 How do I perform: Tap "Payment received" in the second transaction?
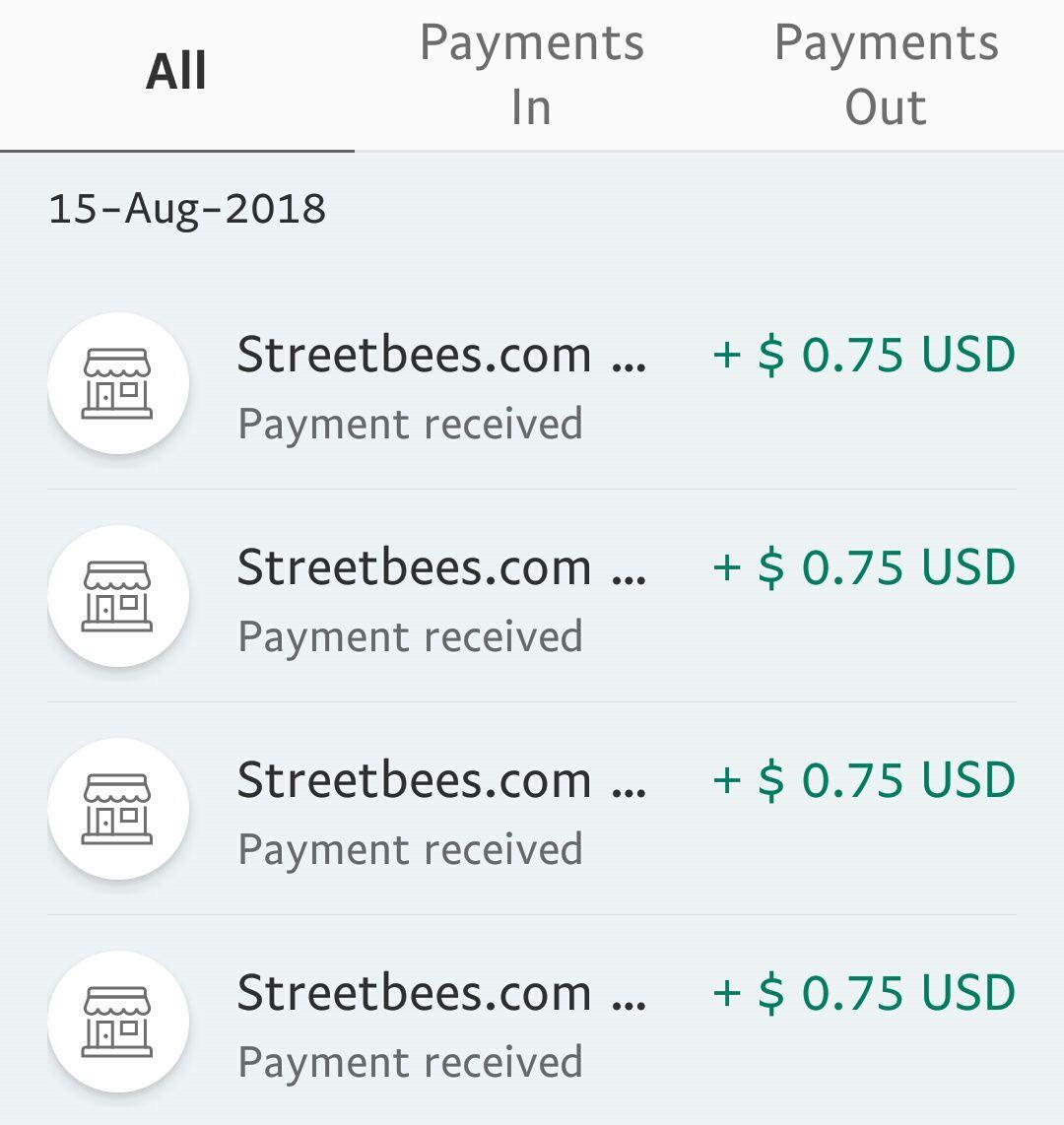(x=410, y=637)
